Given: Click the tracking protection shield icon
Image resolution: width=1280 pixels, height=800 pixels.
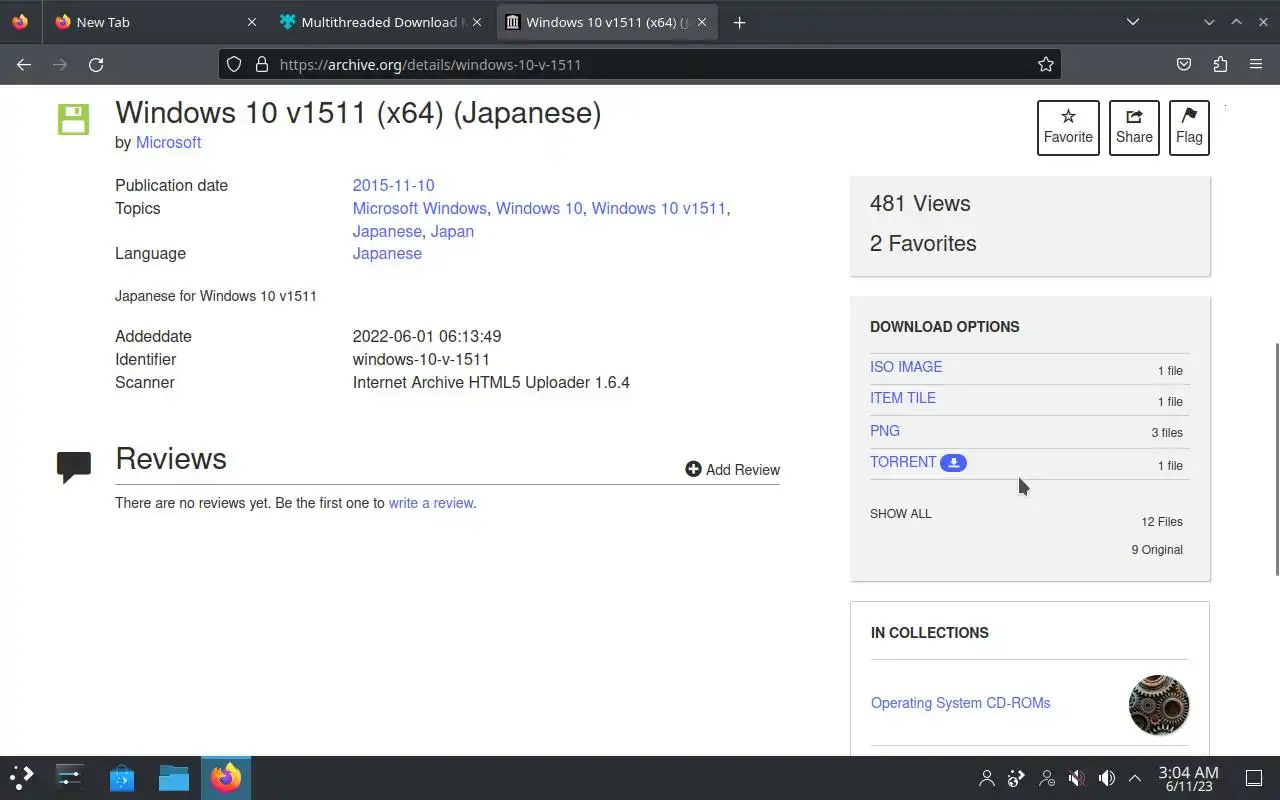Looking at the screenshot, I should pyautogui.click(x=234, y=64).
